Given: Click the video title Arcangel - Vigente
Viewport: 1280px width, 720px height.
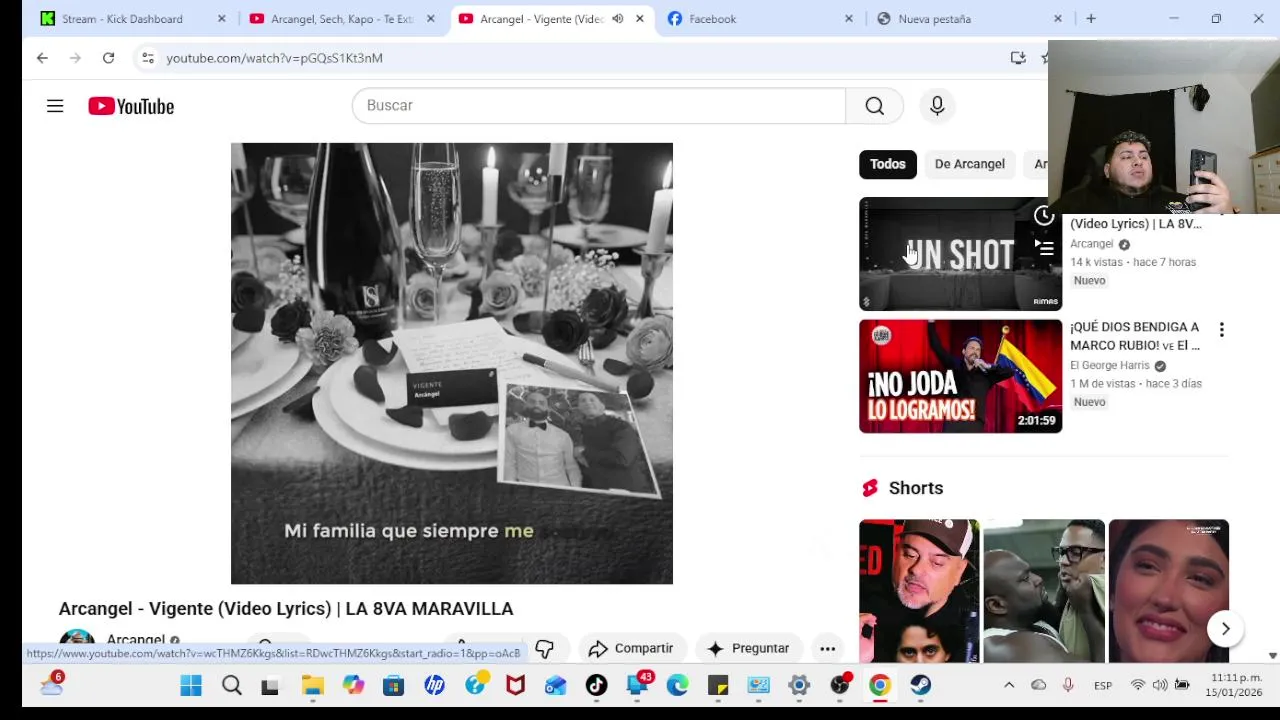Looking at the screenshot, I should tap(286, 608).
